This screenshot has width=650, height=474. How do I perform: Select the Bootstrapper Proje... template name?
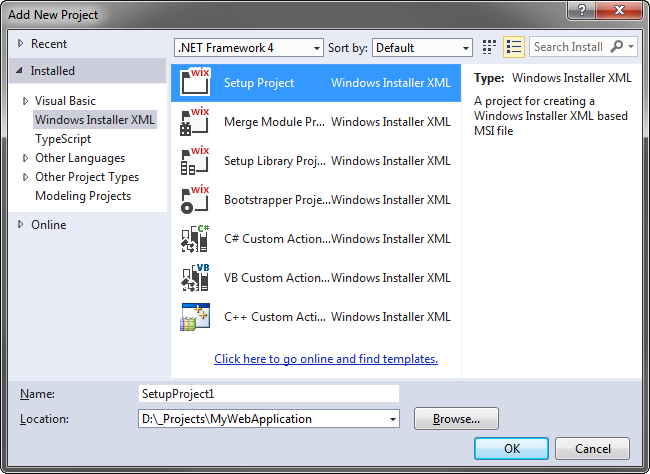[x=277, y=200]
